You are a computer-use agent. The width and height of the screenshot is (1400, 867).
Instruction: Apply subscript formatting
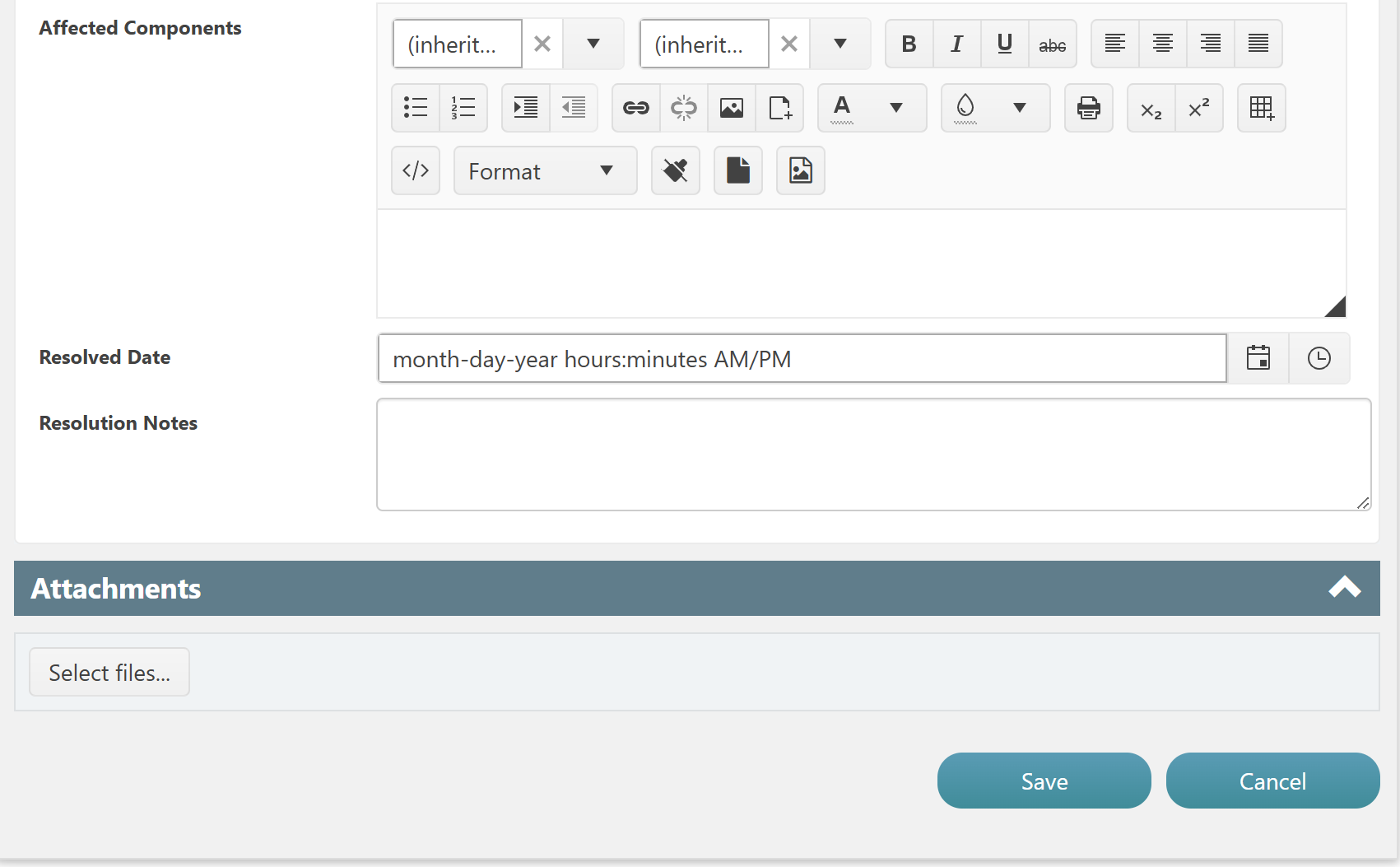(x=1150, y=107)
